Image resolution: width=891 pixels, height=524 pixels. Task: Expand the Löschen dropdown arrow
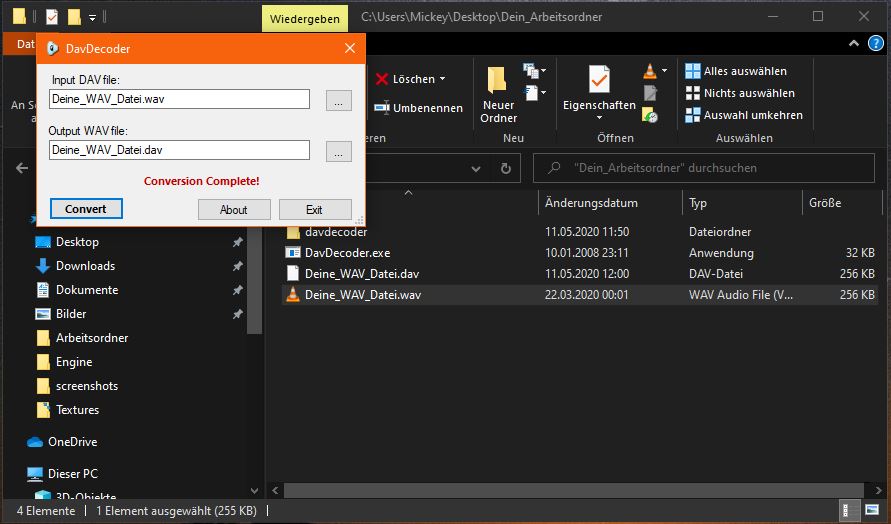442,79
